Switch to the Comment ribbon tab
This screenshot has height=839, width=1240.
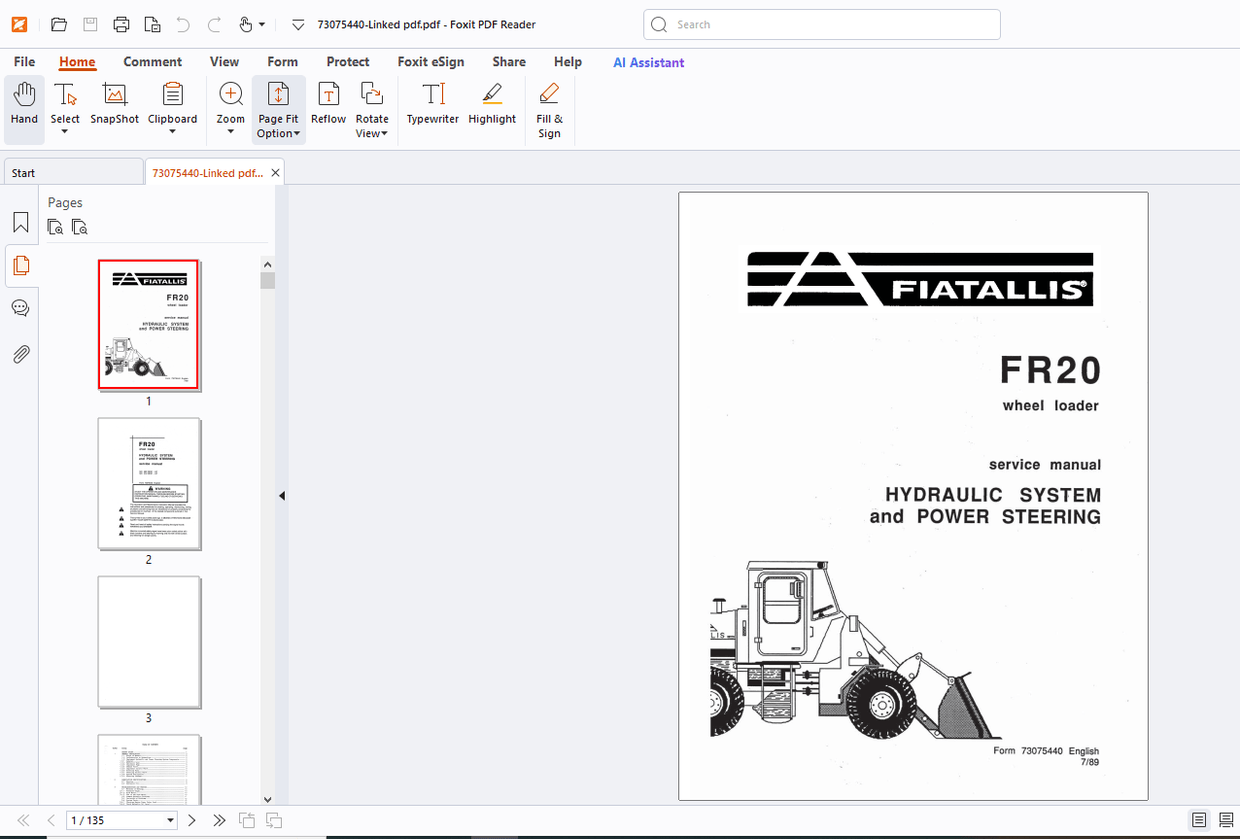pos(152,61)
